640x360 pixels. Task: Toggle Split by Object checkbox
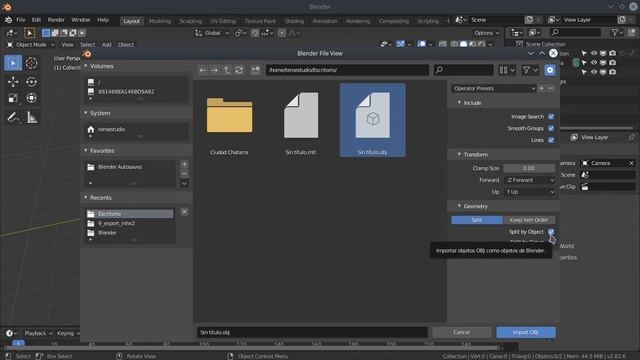[551, 232]
